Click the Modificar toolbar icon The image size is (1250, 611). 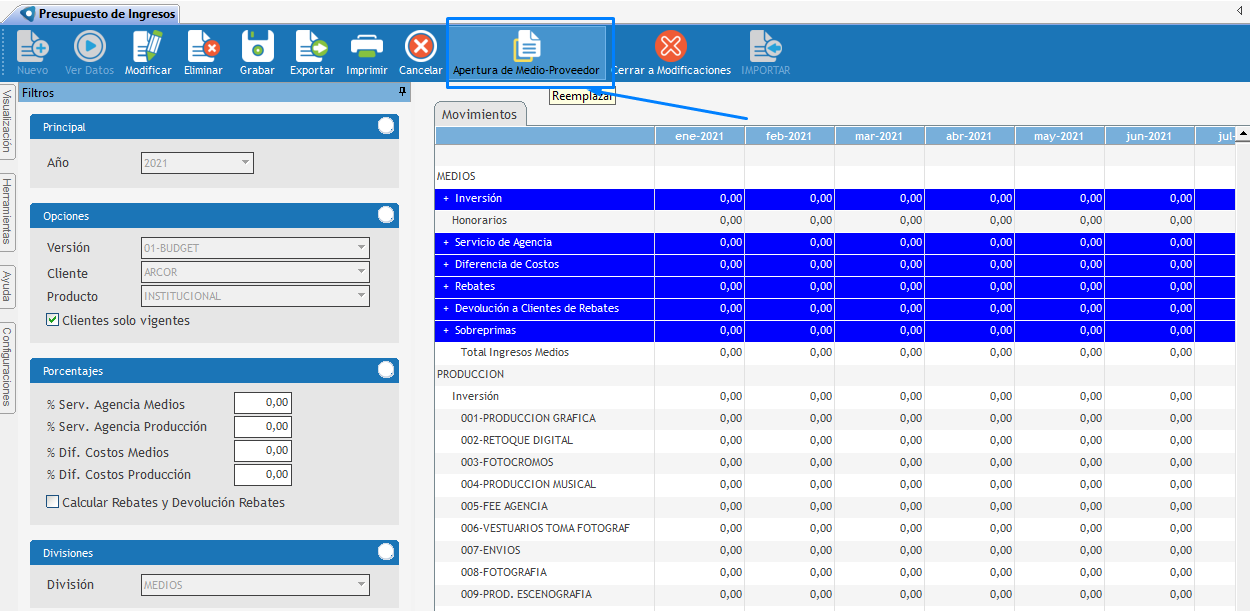(148, 47)
